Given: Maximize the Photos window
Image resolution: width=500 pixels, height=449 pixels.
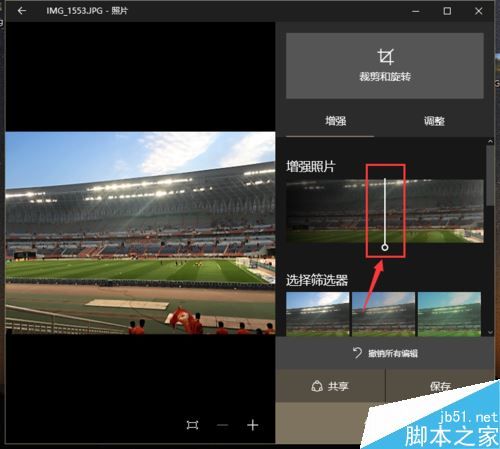Looking at the screenshot, I should click(447, 11).
